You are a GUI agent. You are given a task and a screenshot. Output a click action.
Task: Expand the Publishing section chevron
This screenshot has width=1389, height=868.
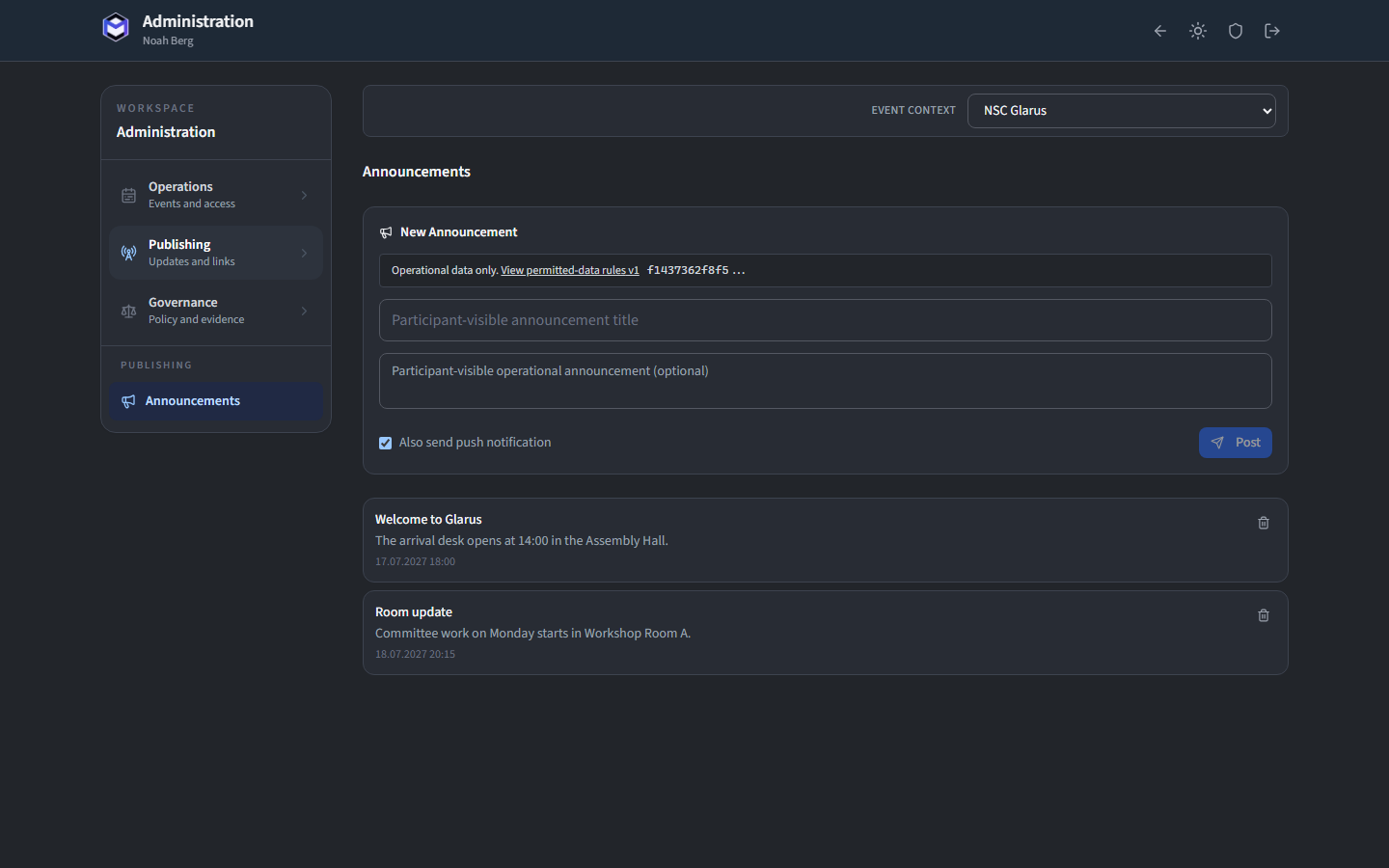click(305, 254)
